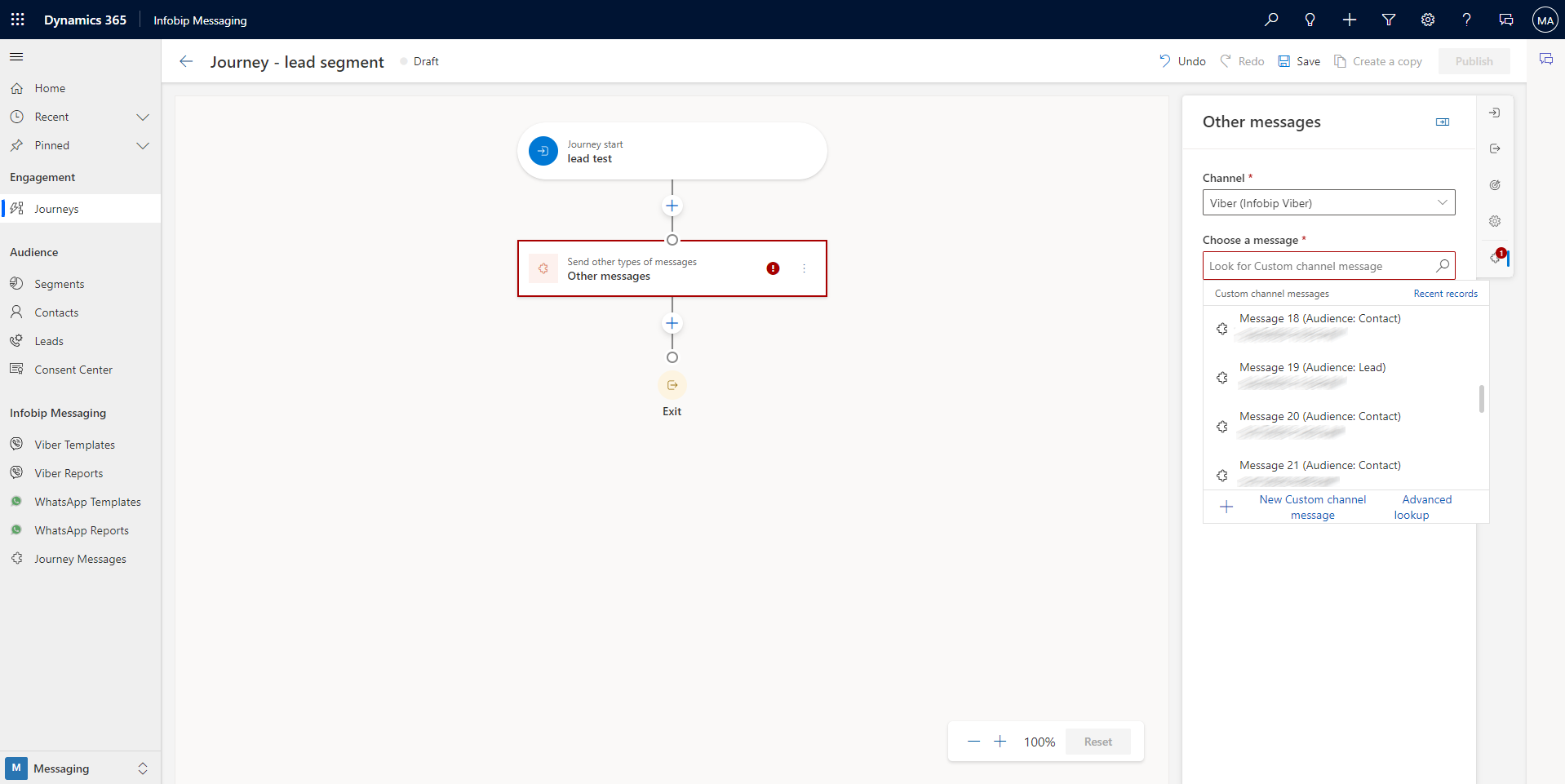Open the chat assistant icon in top bar
Viewport: 1565px width, 784px height.
pos(1506,20)
